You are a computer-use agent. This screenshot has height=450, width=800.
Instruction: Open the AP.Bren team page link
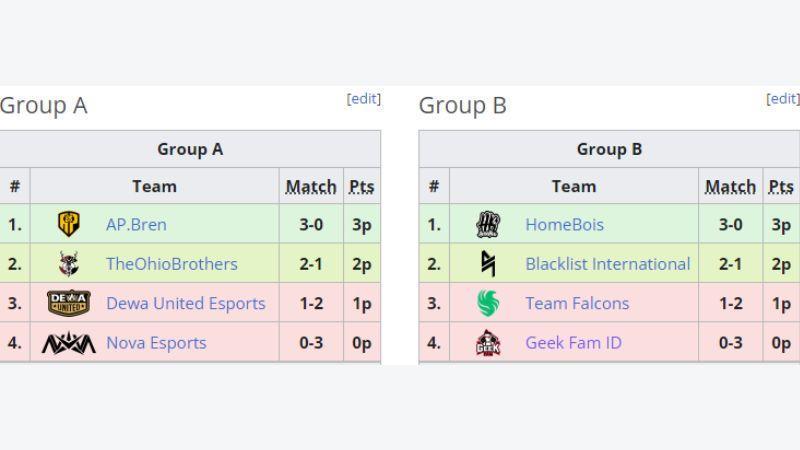pos(136,224)
